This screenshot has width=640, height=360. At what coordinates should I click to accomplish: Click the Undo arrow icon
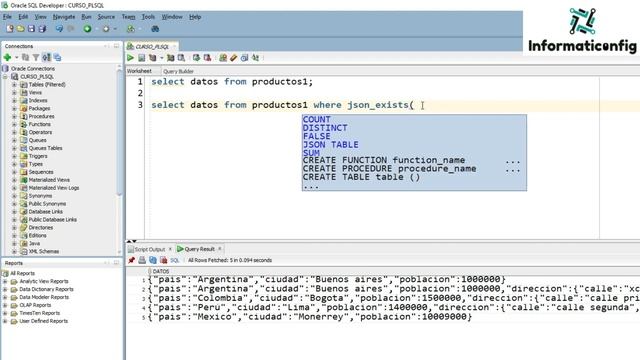[x=59, y=29]
